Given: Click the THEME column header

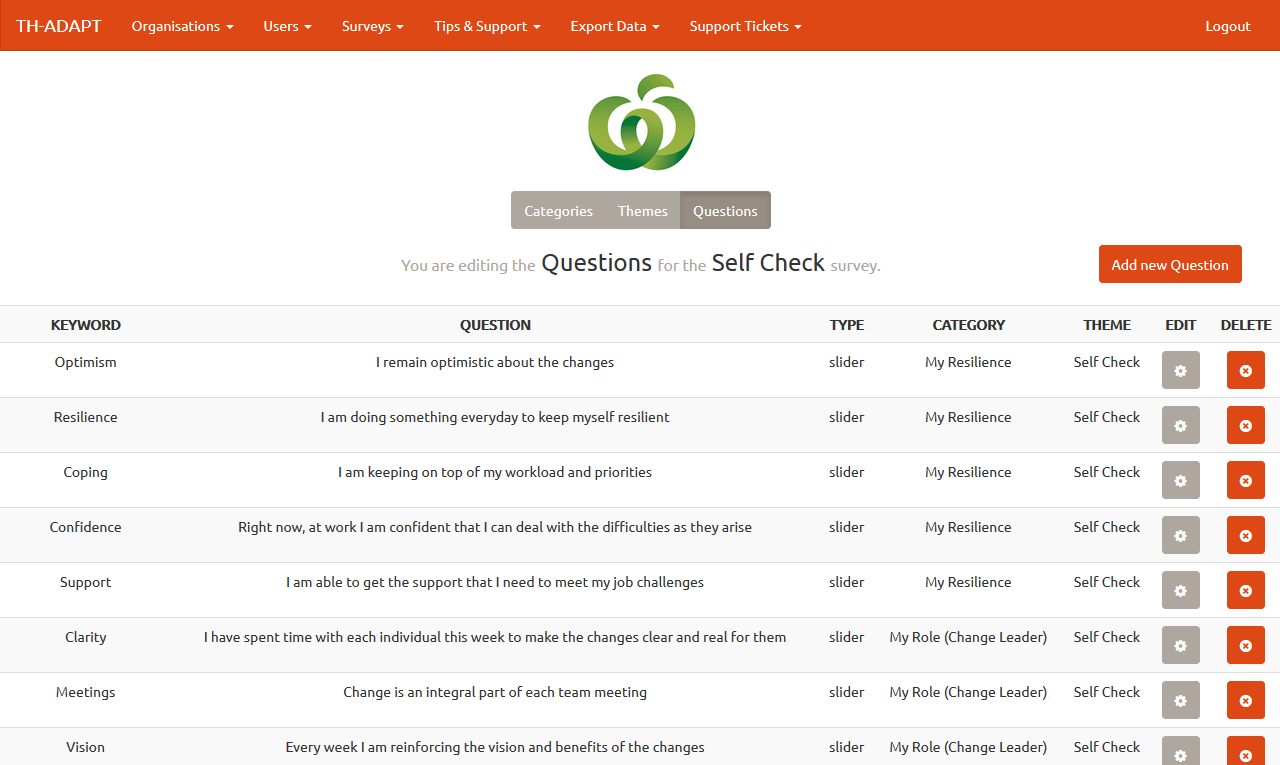Looking at the screenshot, I should click(x=1107, y=325).
